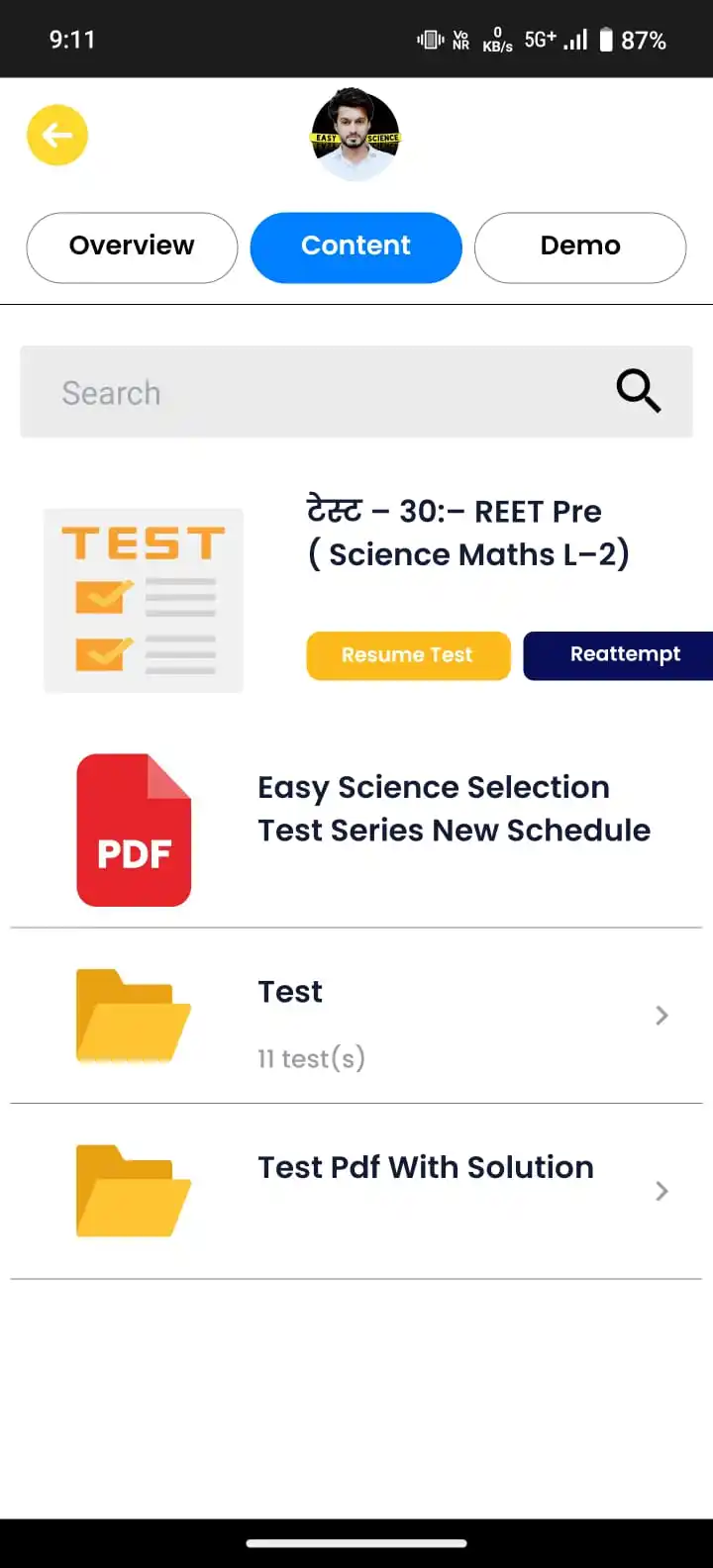Switch to the Demo tab
This screenshot has height=1568, width=713.
(x=580, y=247)
